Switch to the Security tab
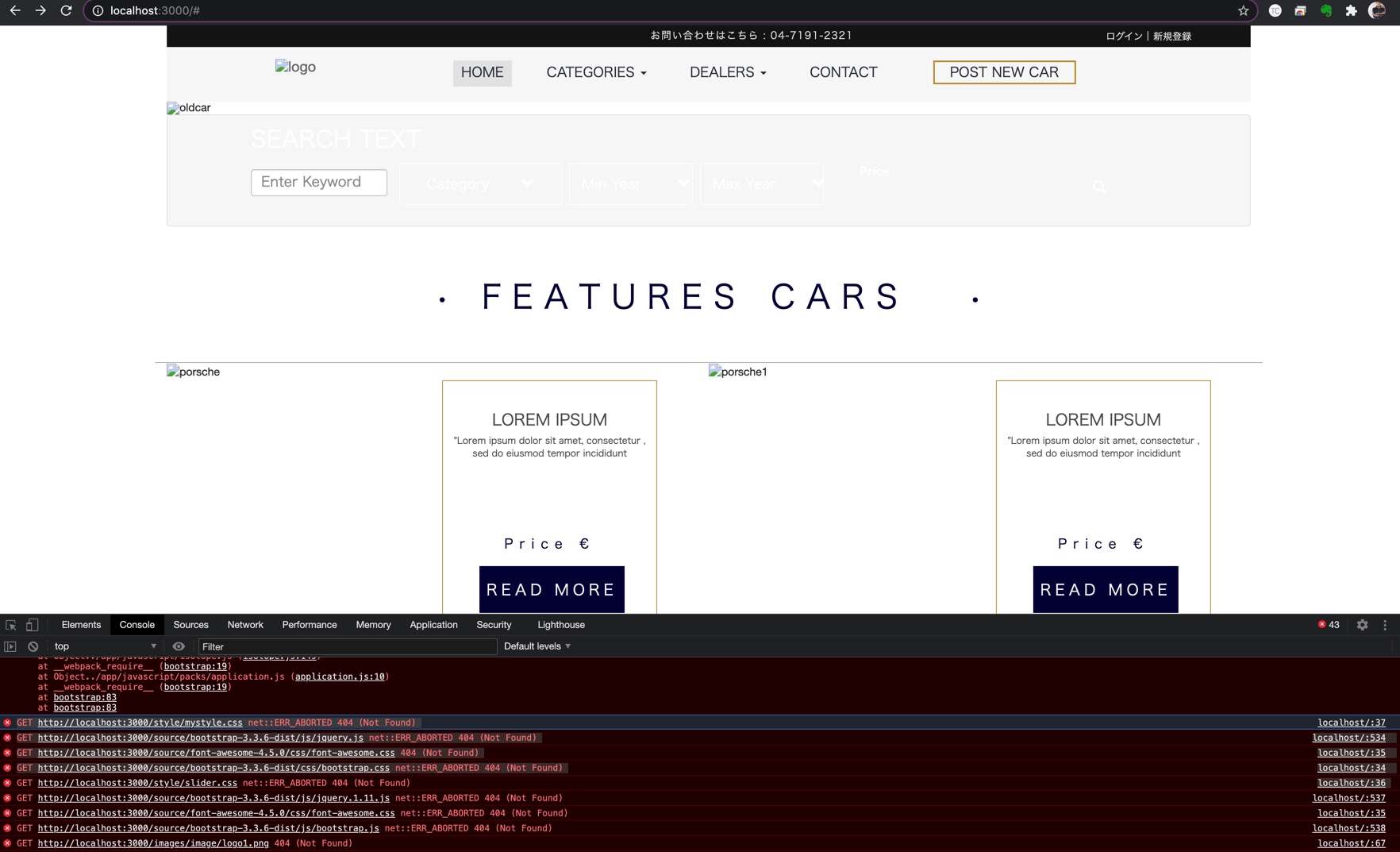 494,625
